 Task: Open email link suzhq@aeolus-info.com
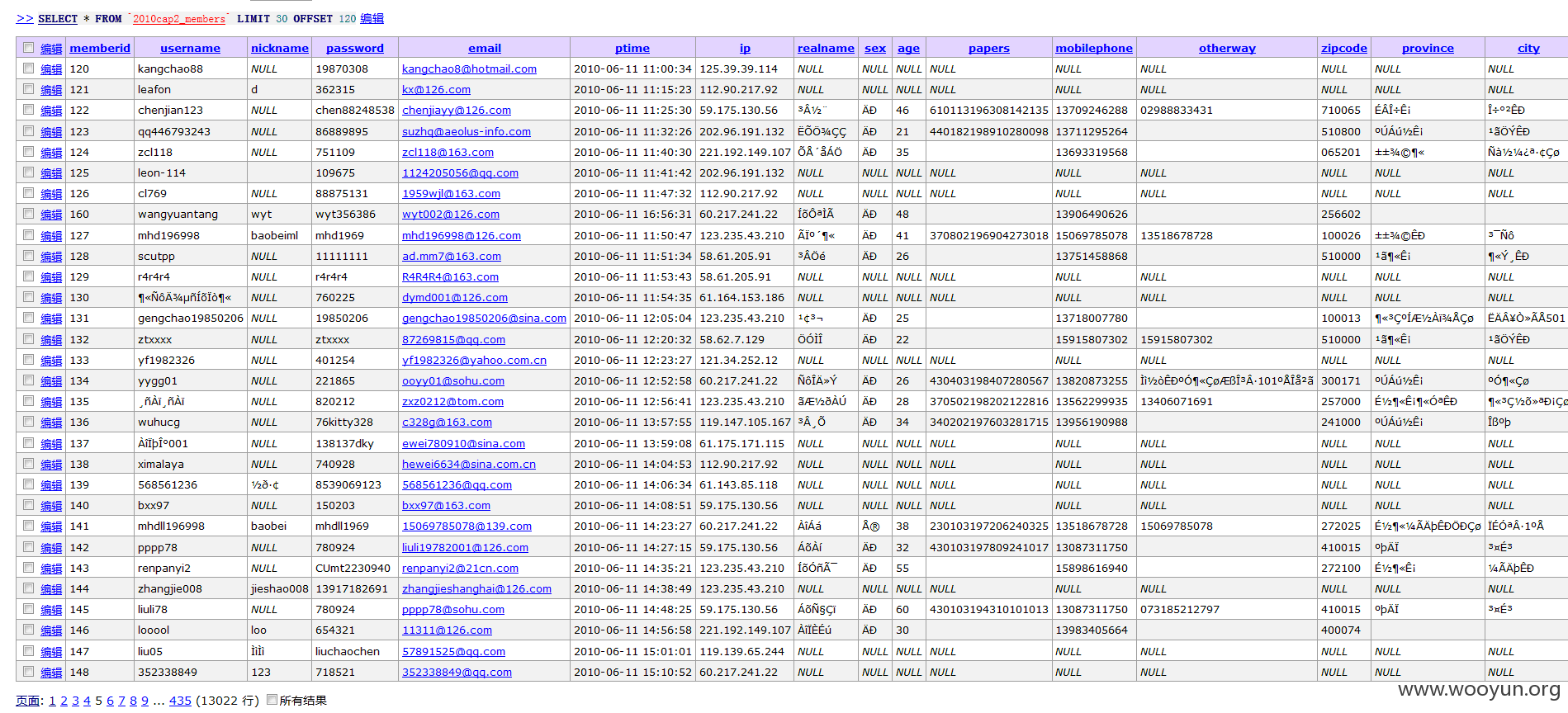467,132
